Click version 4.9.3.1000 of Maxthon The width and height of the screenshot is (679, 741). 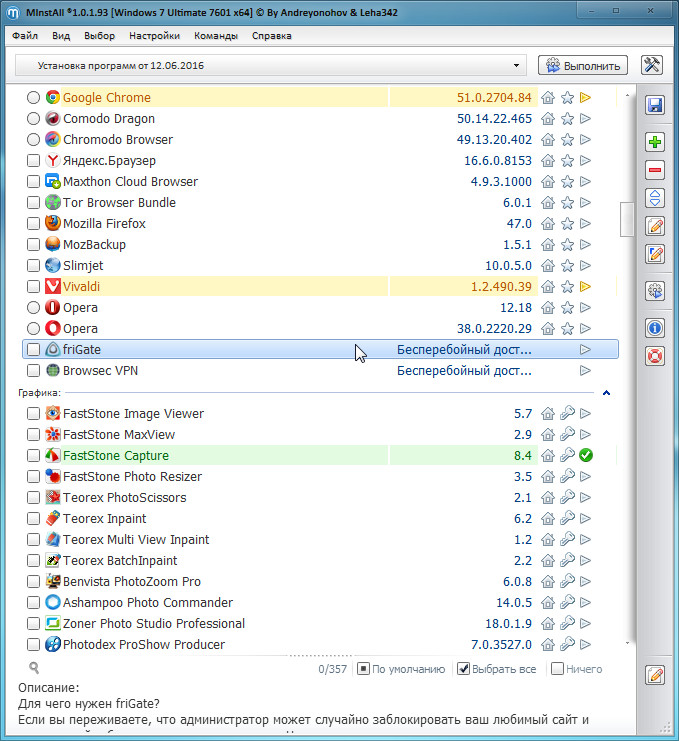click(501, 181)
